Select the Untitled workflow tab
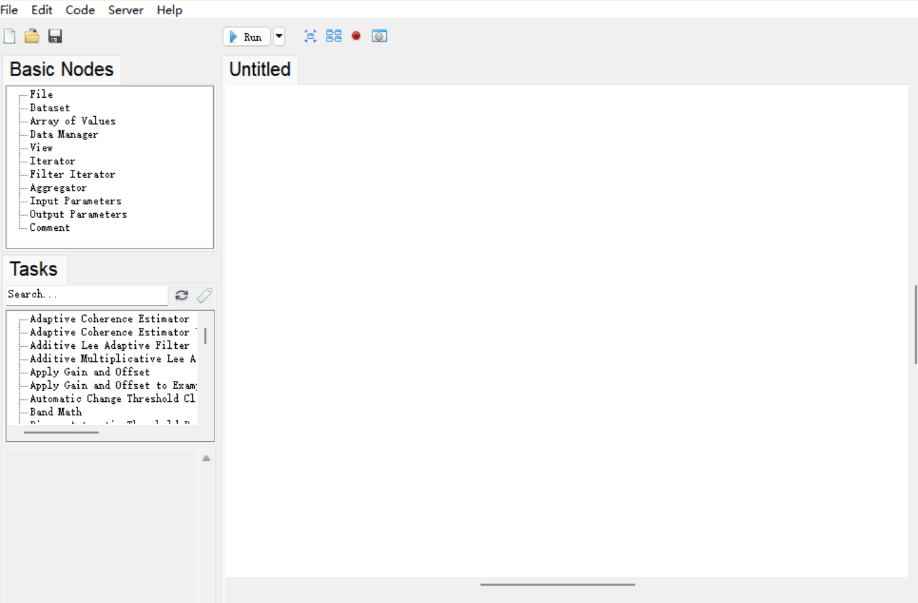Image resolution: width=918 pixels, height=603 pixels. [260, 70]
